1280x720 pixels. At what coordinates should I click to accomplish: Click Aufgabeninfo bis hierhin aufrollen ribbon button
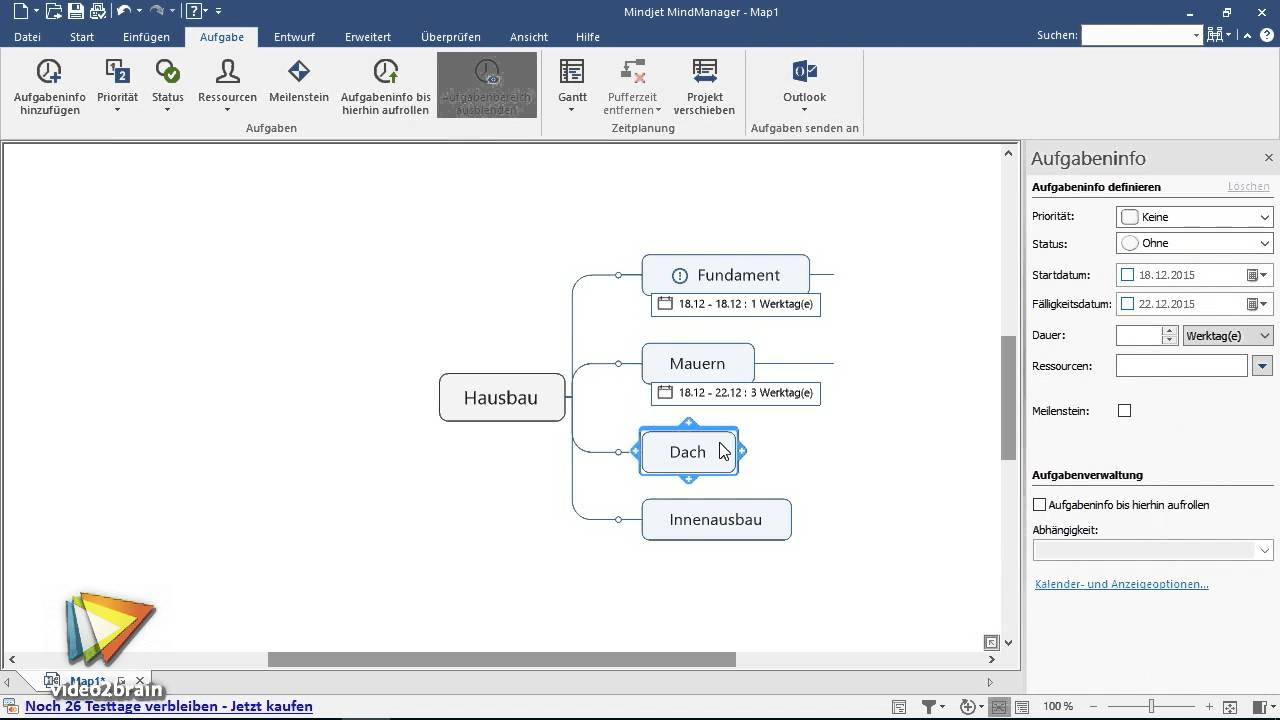click(x=386, y=86)
